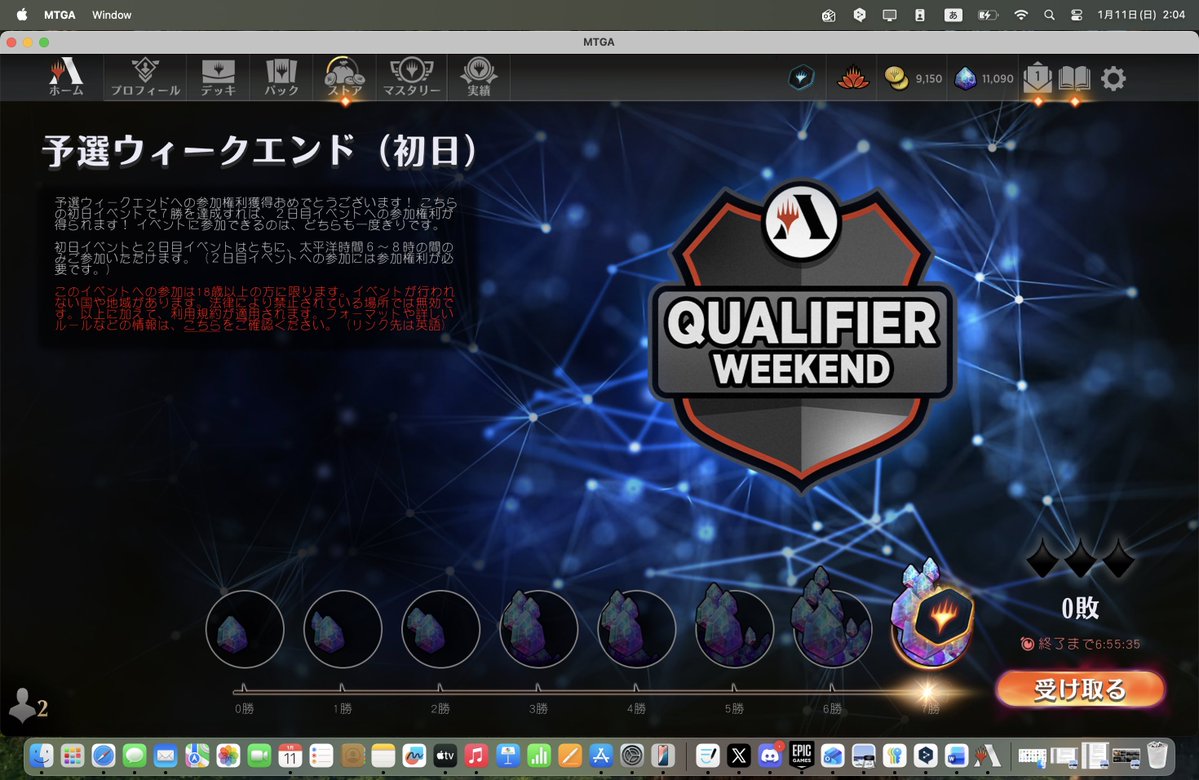Click the blue wildcard hexagon icon
Image resolution: width=1199 pixels, height=780 pixels.
coord(801,78)
